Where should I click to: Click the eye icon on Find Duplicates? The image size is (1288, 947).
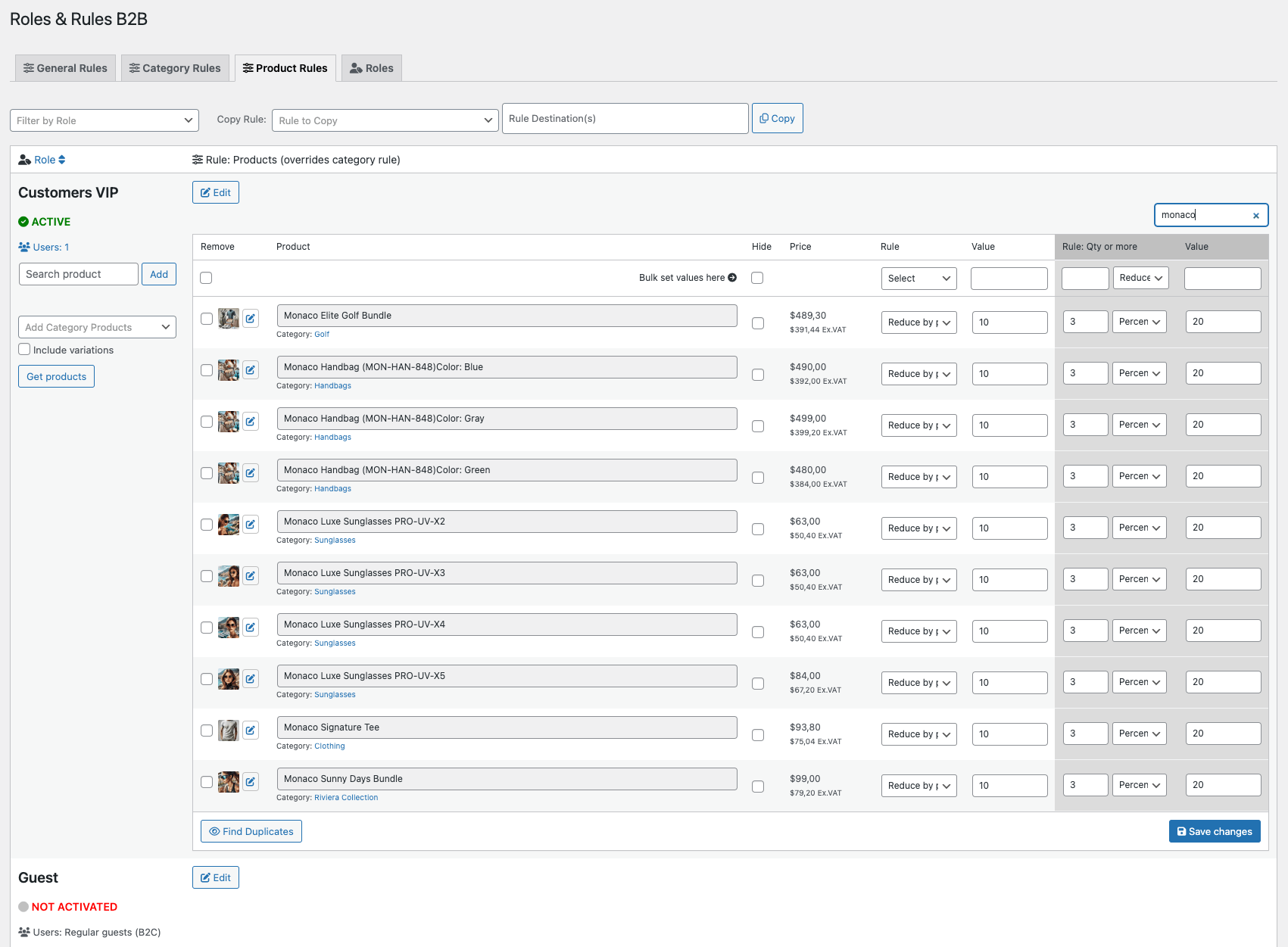click(215, 831)
